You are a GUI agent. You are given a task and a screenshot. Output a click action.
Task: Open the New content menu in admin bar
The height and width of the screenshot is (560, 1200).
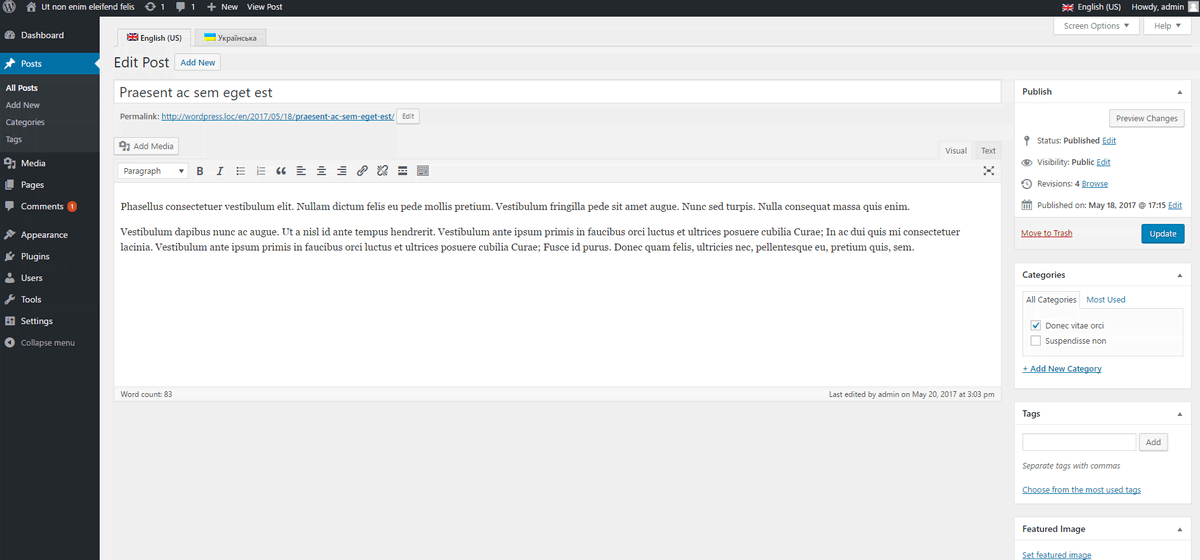[x=222, y=6]
